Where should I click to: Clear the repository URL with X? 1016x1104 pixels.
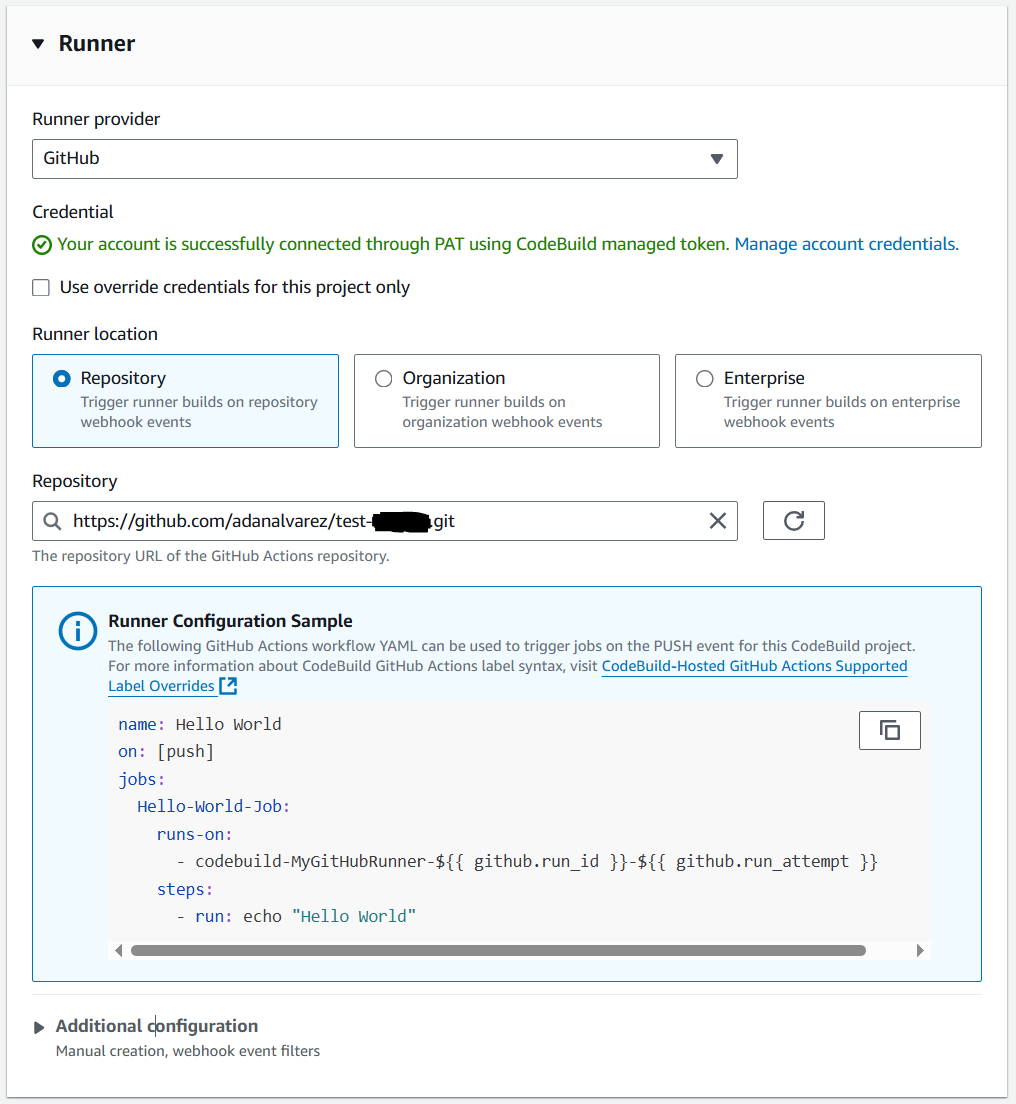(717, 521)
